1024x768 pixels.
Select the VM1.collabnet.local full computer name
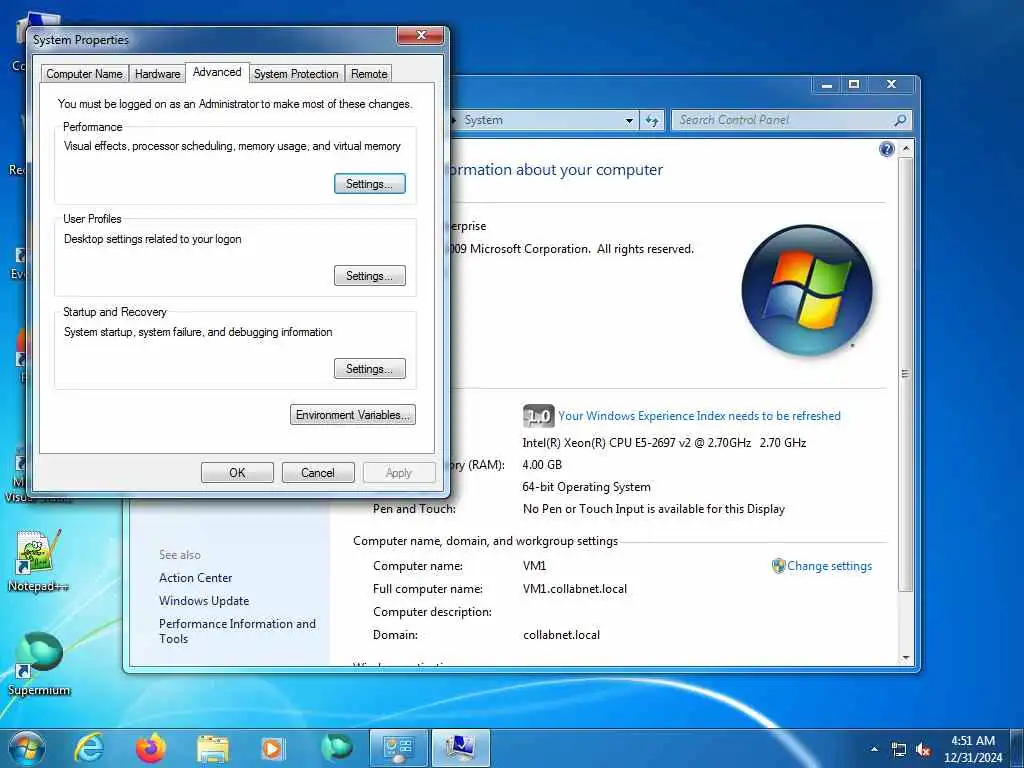click(575, 588)
